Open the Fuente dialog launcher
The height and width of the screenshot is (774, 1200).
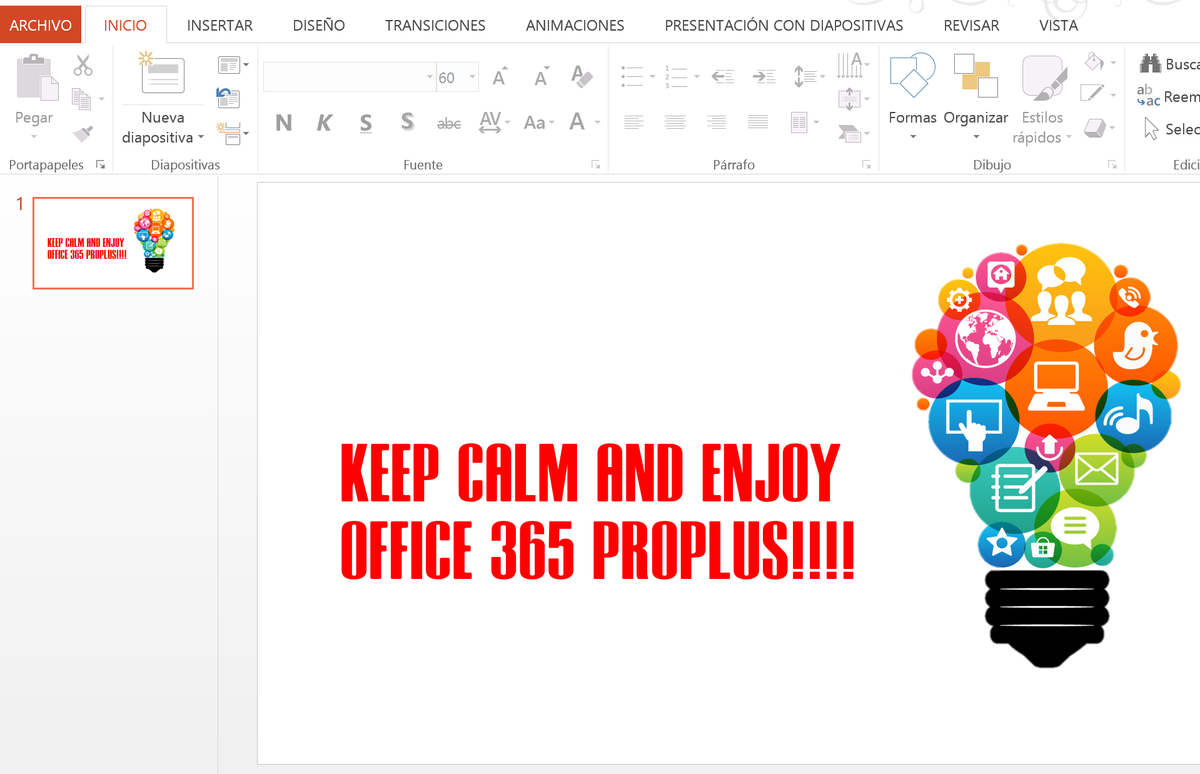point(596,165)
